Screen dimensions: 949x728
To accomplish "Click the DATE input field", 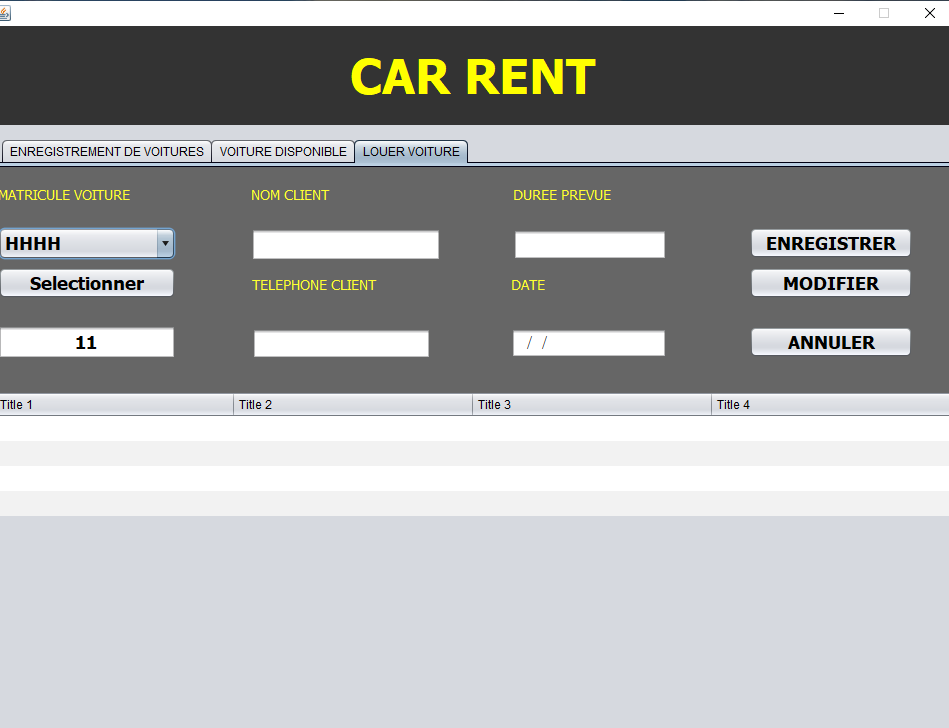I will pyautogui.click(x=589, y=344).
